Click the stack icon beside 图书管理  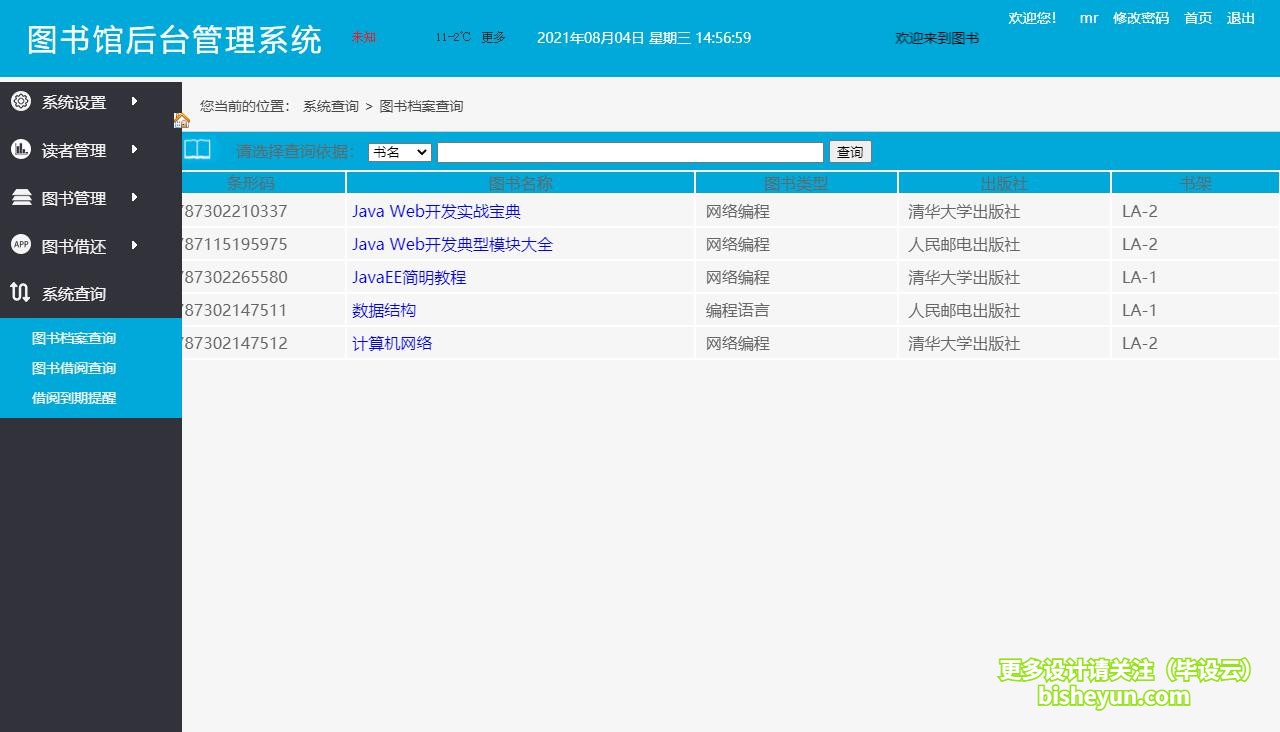tap(20, 197)
